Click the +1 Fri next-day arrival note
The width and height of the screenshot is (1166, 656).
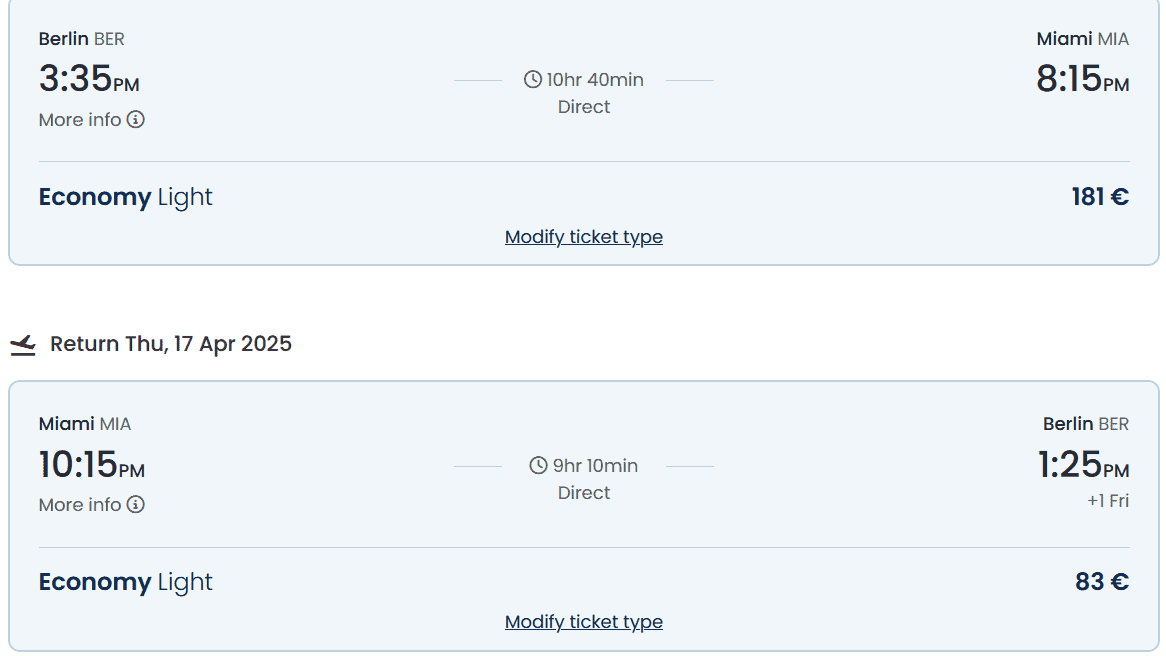point(1108,501)
